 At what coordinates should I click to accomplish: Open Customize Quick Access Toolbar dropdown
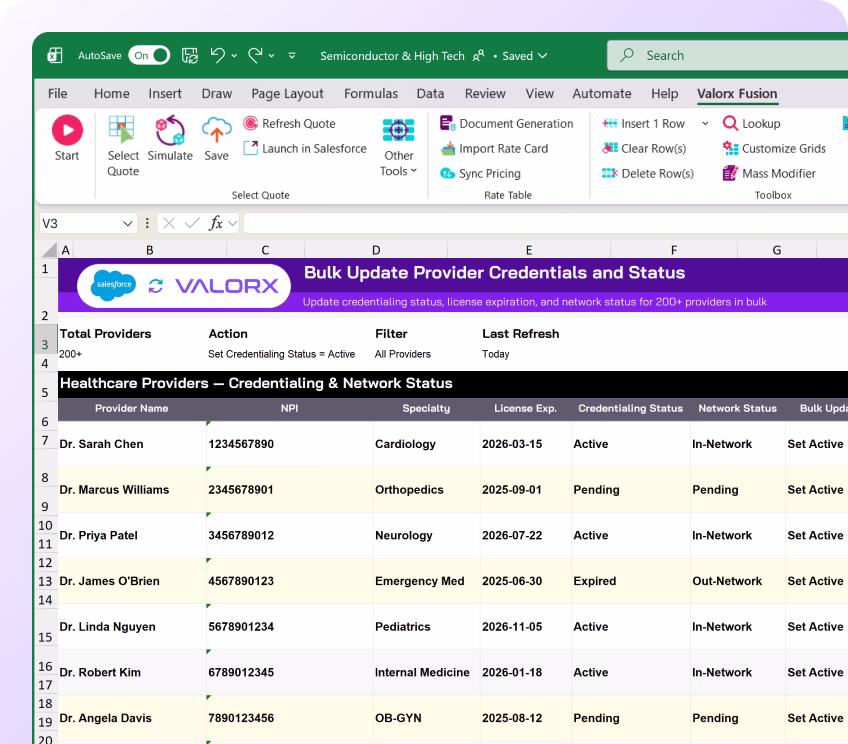pos(292,55)
